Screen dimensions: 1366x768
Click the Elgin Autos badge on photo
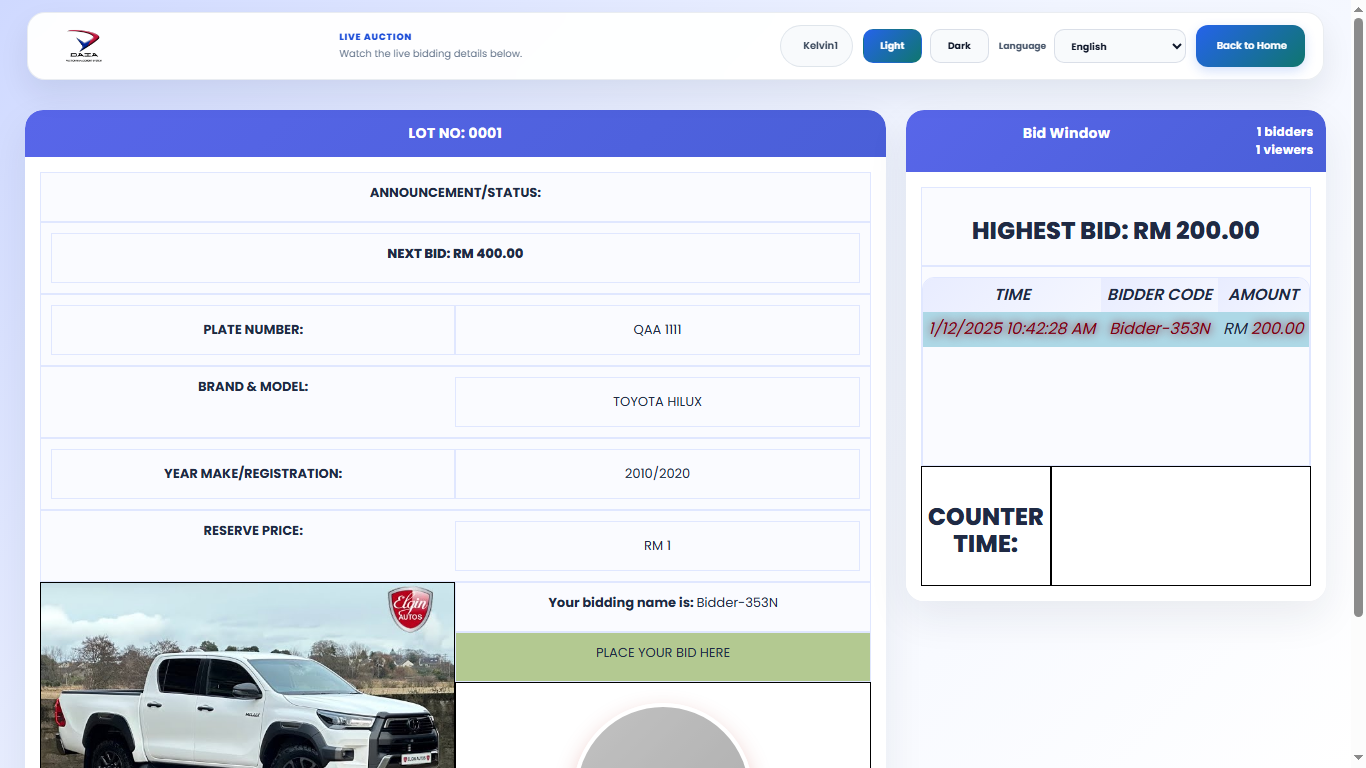(410, 609)
